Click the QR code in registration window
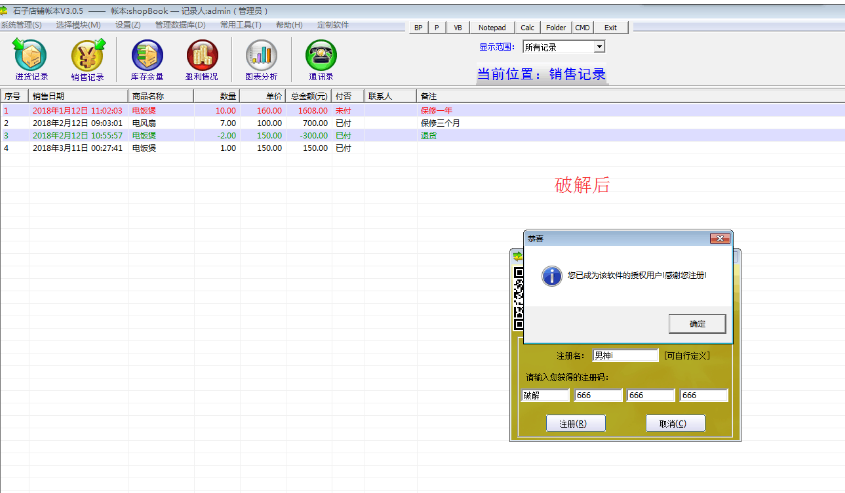This screenshot has width=845, height=493. click(x=518, y=298)
